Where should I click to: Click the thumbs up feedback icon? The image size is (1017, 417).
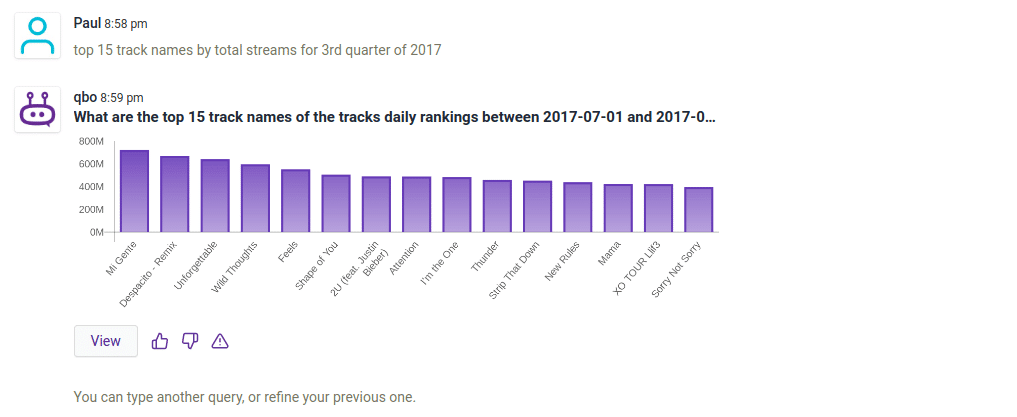click(x=160, y=341)
